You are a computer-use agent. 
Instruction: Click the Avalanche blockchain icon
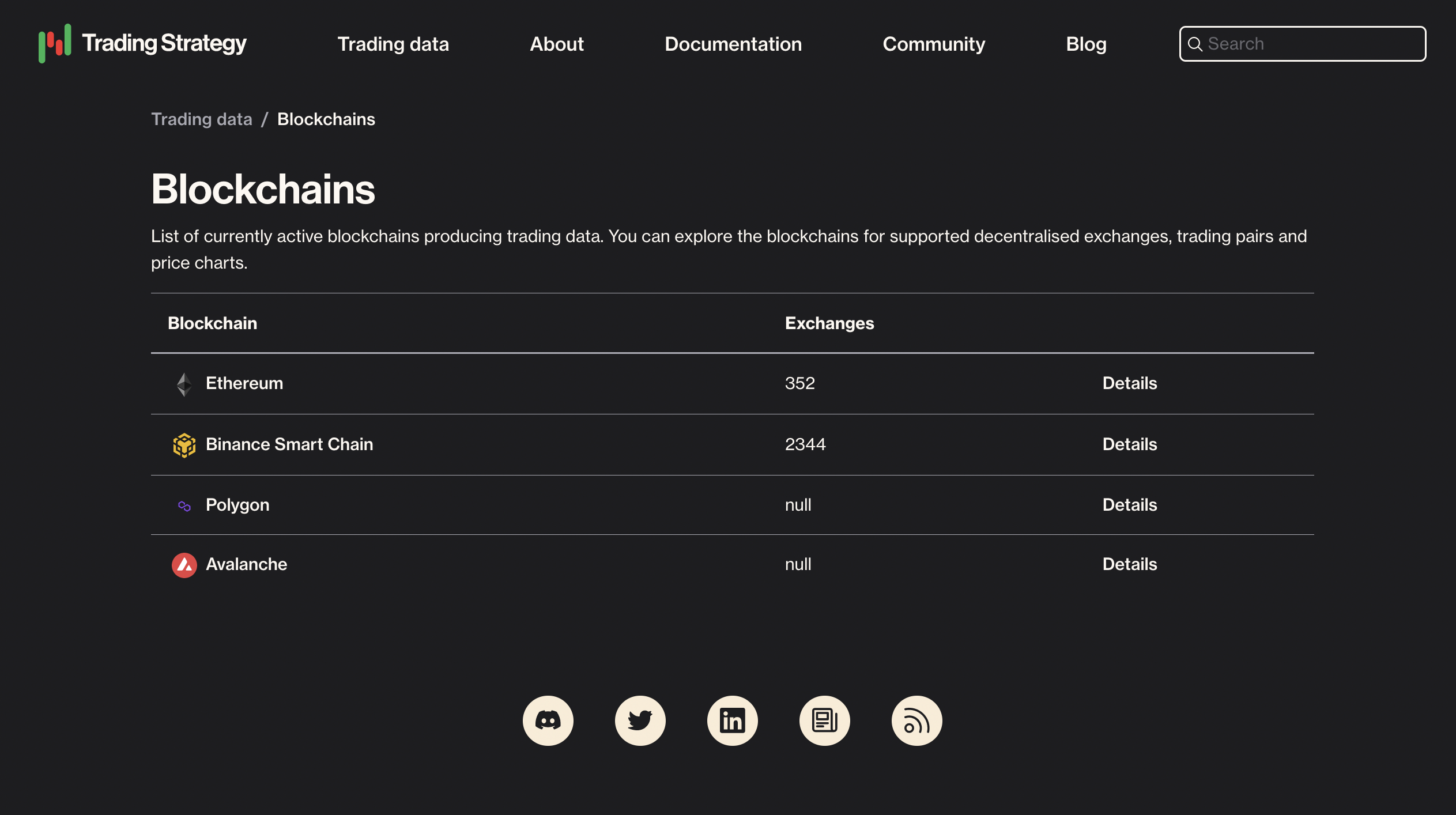[x=184, y=565]
